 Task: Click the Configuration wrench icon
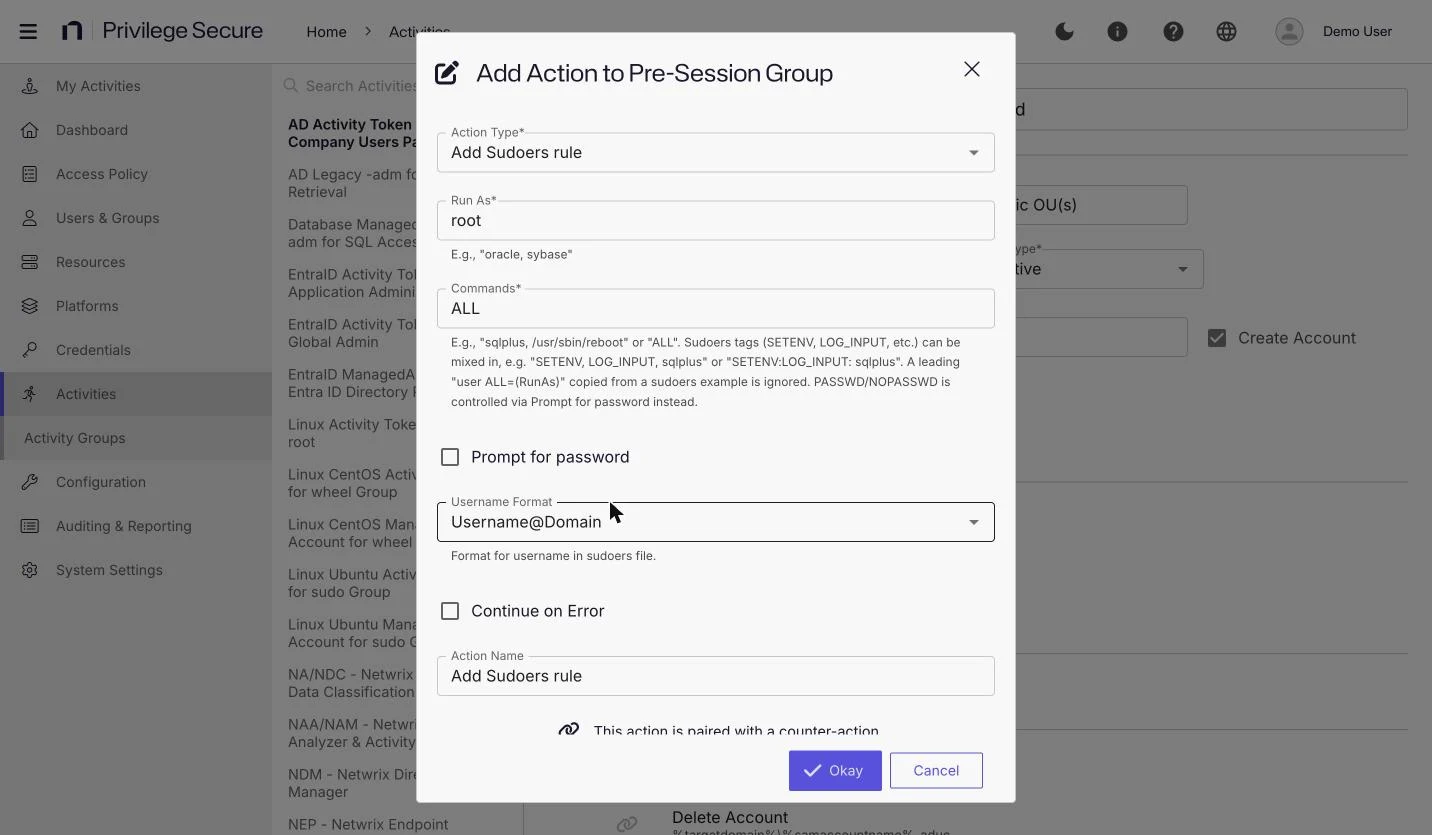[30, 482]
